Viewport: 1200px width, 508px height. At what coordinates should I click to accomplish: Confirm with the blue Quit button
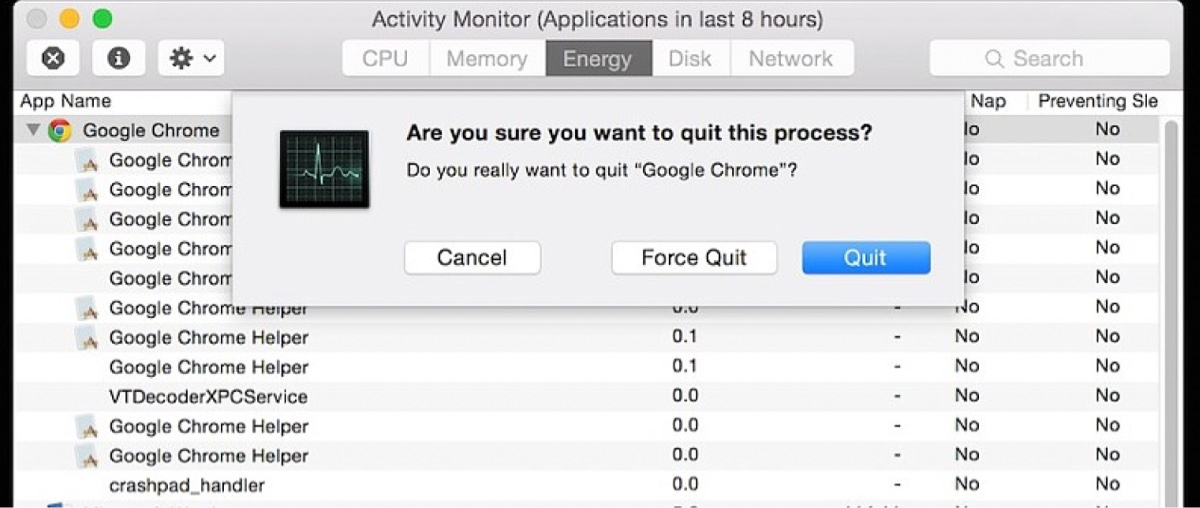coord(866,257)
